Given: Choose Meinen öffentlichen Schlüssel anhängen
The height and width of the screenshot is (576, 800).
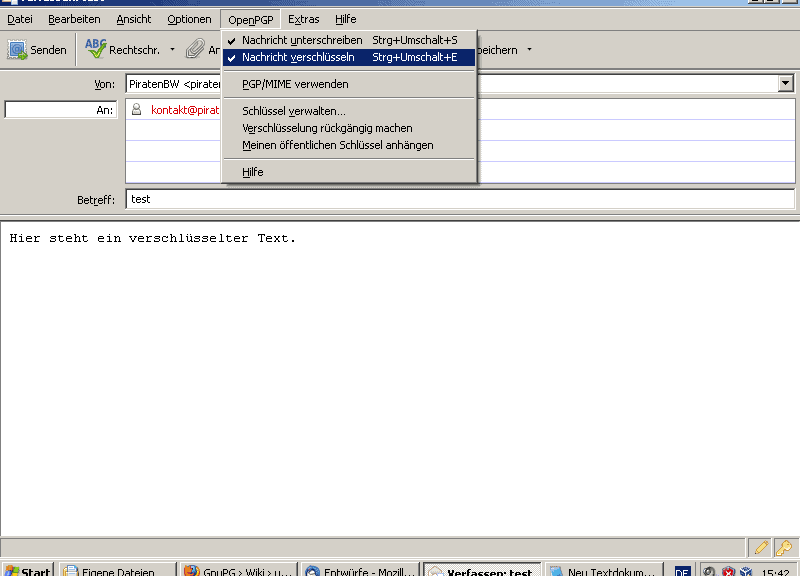Looking at the screenshot, I should coord(349,145).
